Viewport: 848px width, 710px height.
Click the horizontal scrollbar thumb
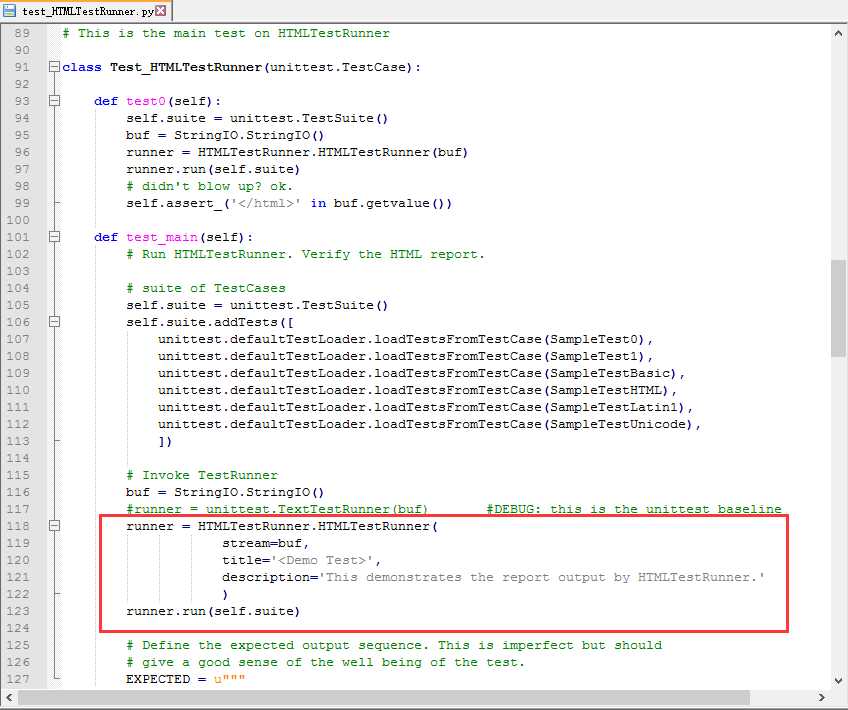384,698
